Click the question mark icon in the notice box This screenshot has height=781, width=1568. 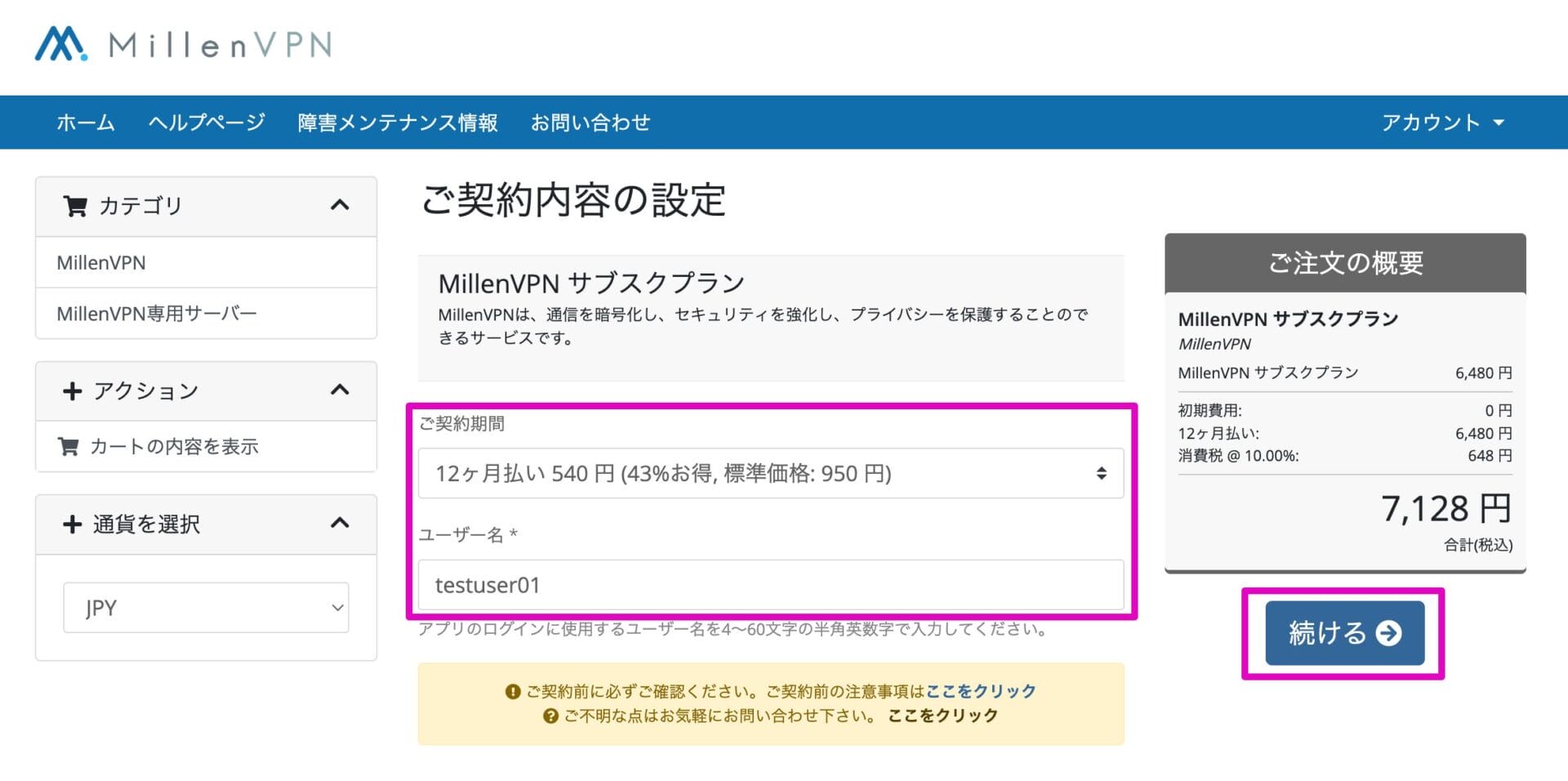(x=549, y=716)
